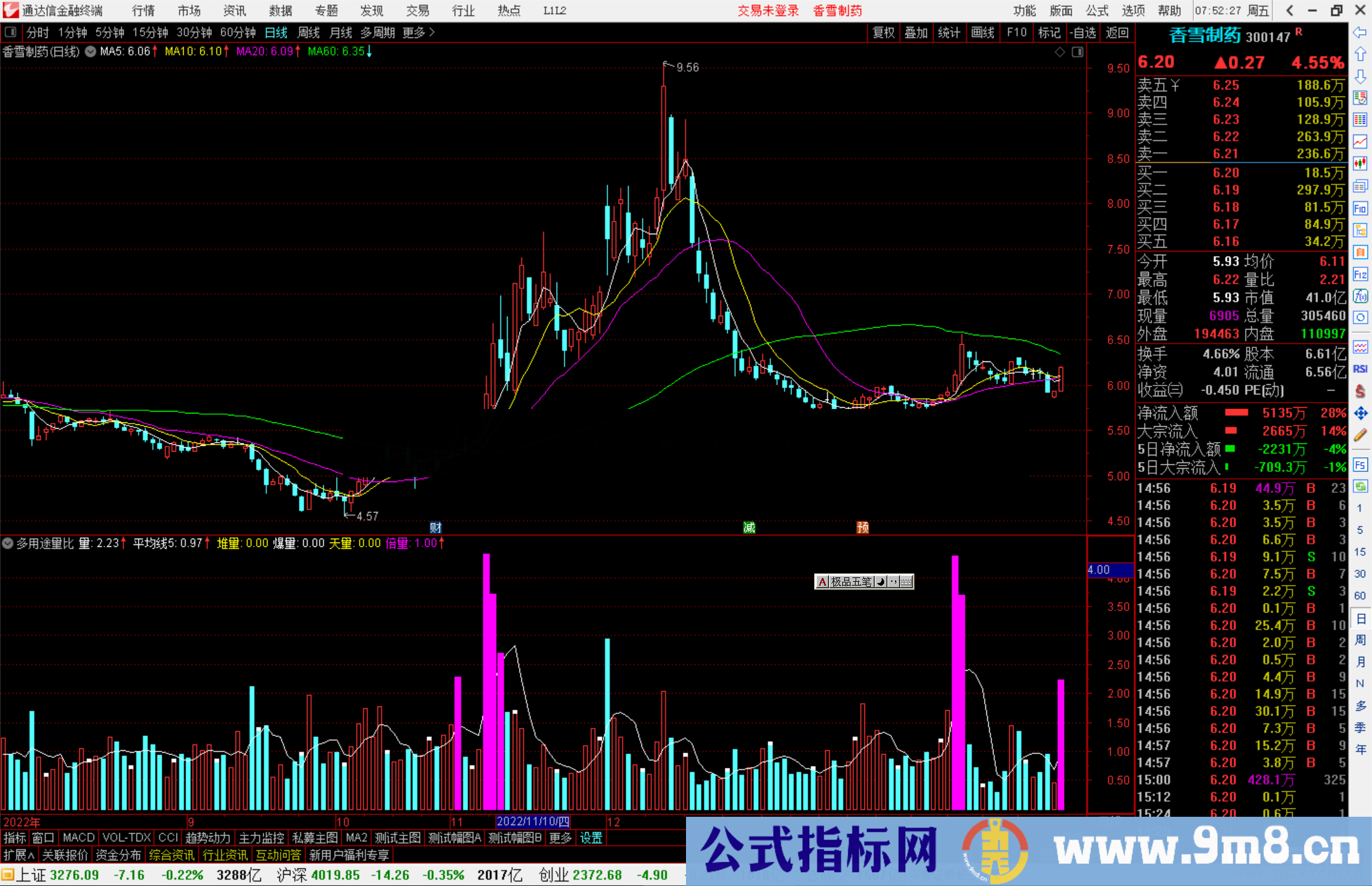Image resolution: width=1372 pixels, height=886 pixels.
Task: Switch to 5分钟 period
Action: point(110,32)
